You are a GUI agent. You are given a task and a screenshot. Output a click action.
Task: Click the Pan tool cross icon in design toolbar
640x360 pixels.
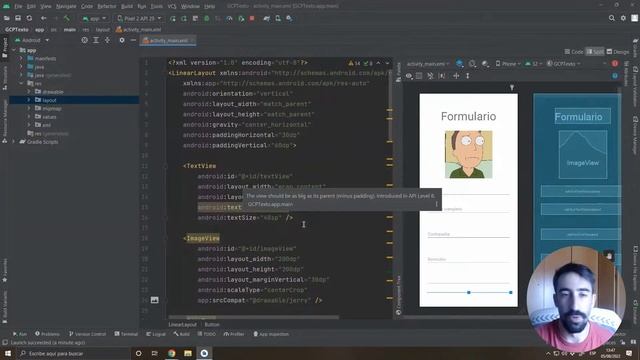pyautogui.click(x=456, y=76)
